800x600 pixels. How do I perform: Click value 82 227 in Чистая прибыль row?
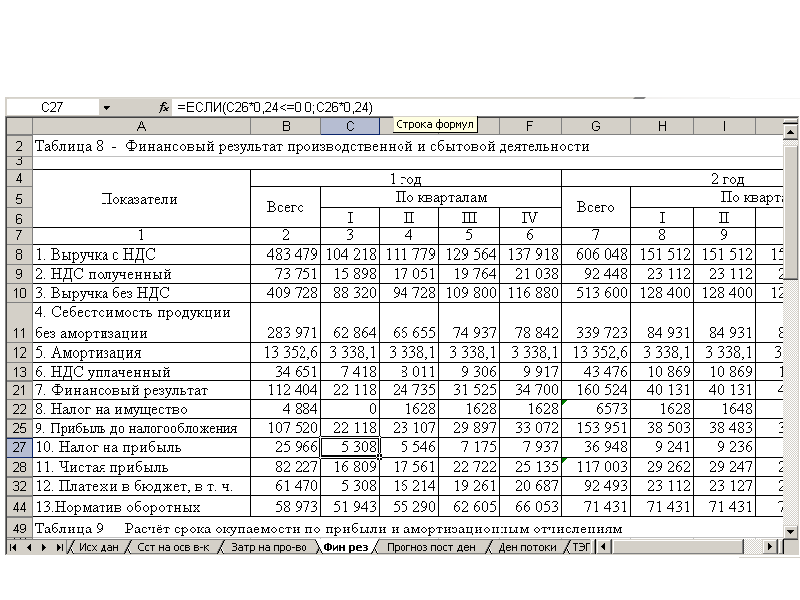pos(286,467)
